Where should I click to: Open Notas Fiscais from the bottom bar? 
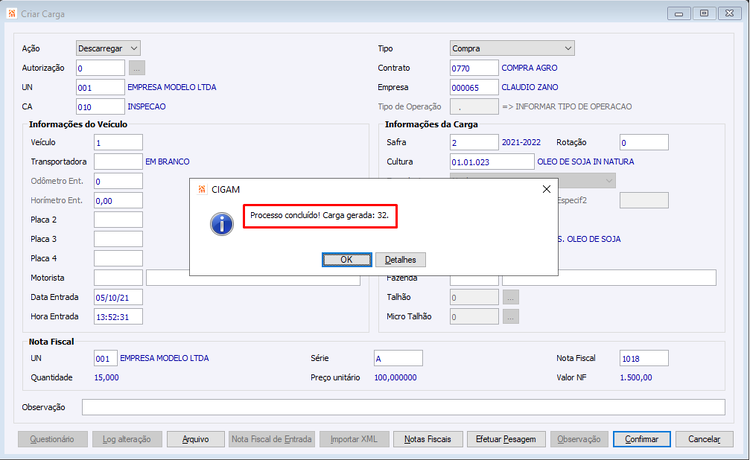(428, 439)
